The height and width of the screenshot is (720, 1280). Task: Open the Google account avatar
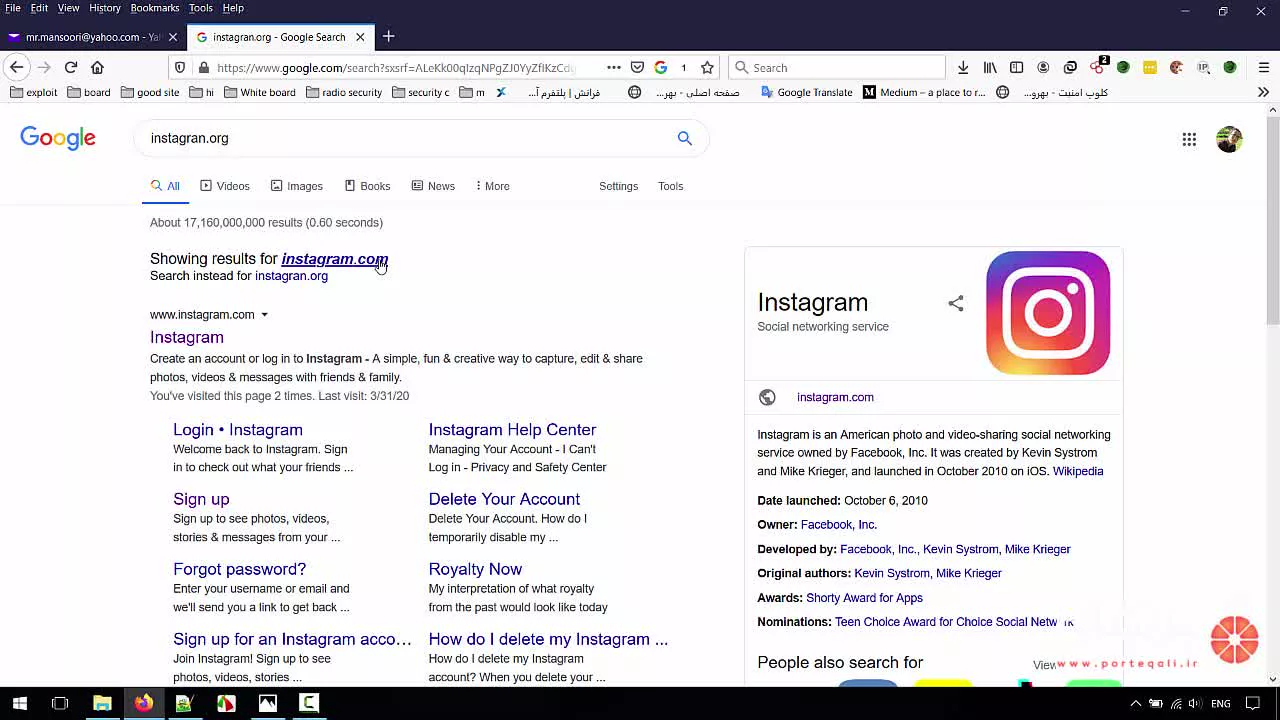(1229, 139)
